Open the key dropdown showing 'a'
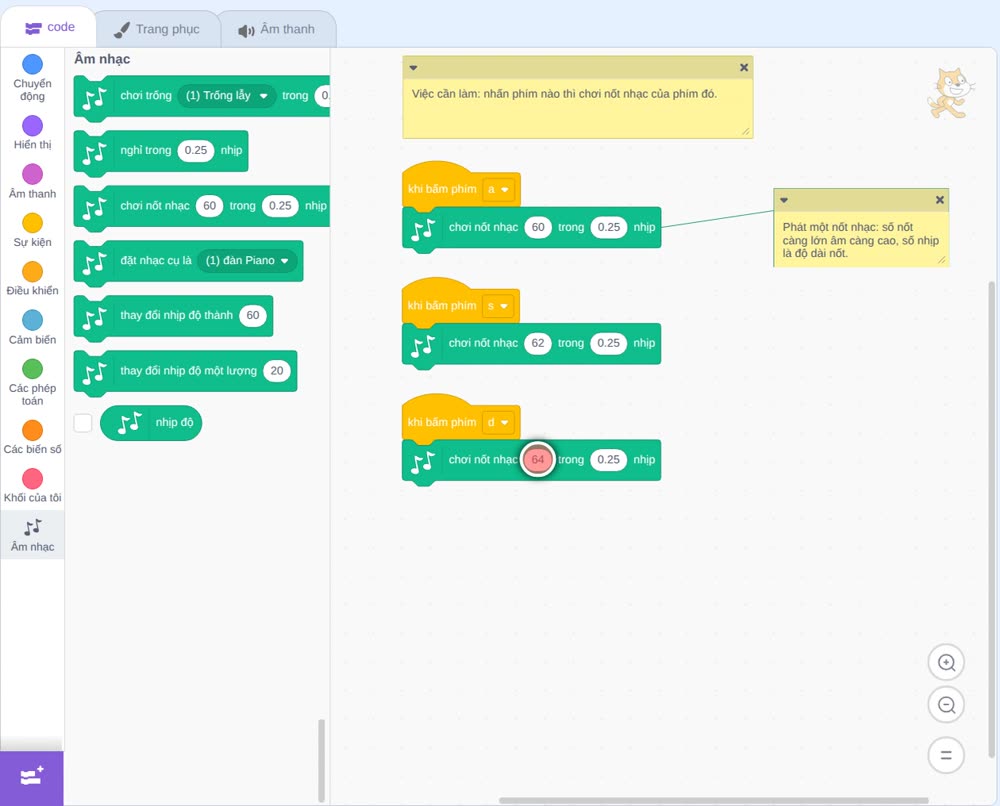The image size is (1000, 806). click(x=498, y=189)
